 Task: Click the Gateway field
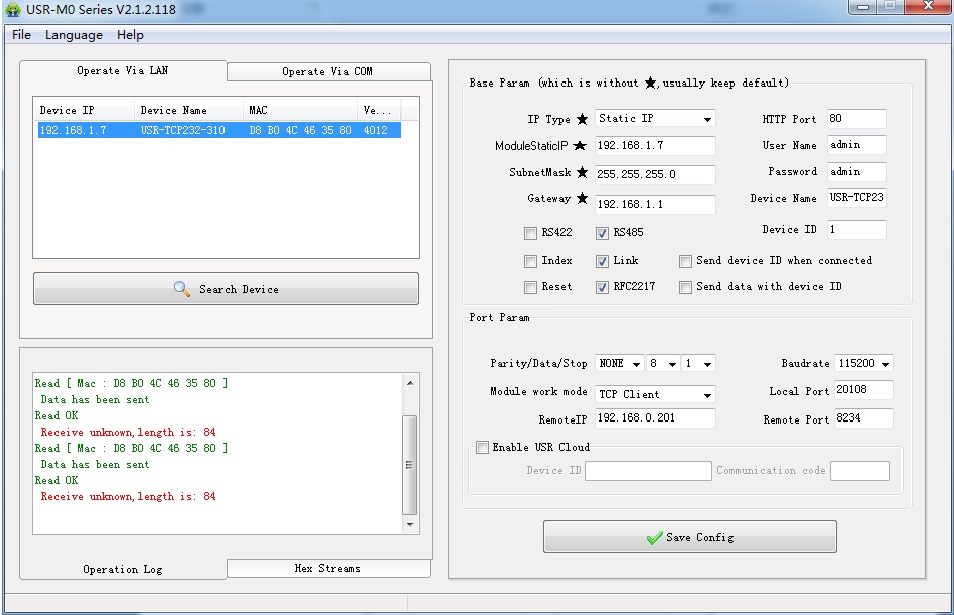coord(655,204)
